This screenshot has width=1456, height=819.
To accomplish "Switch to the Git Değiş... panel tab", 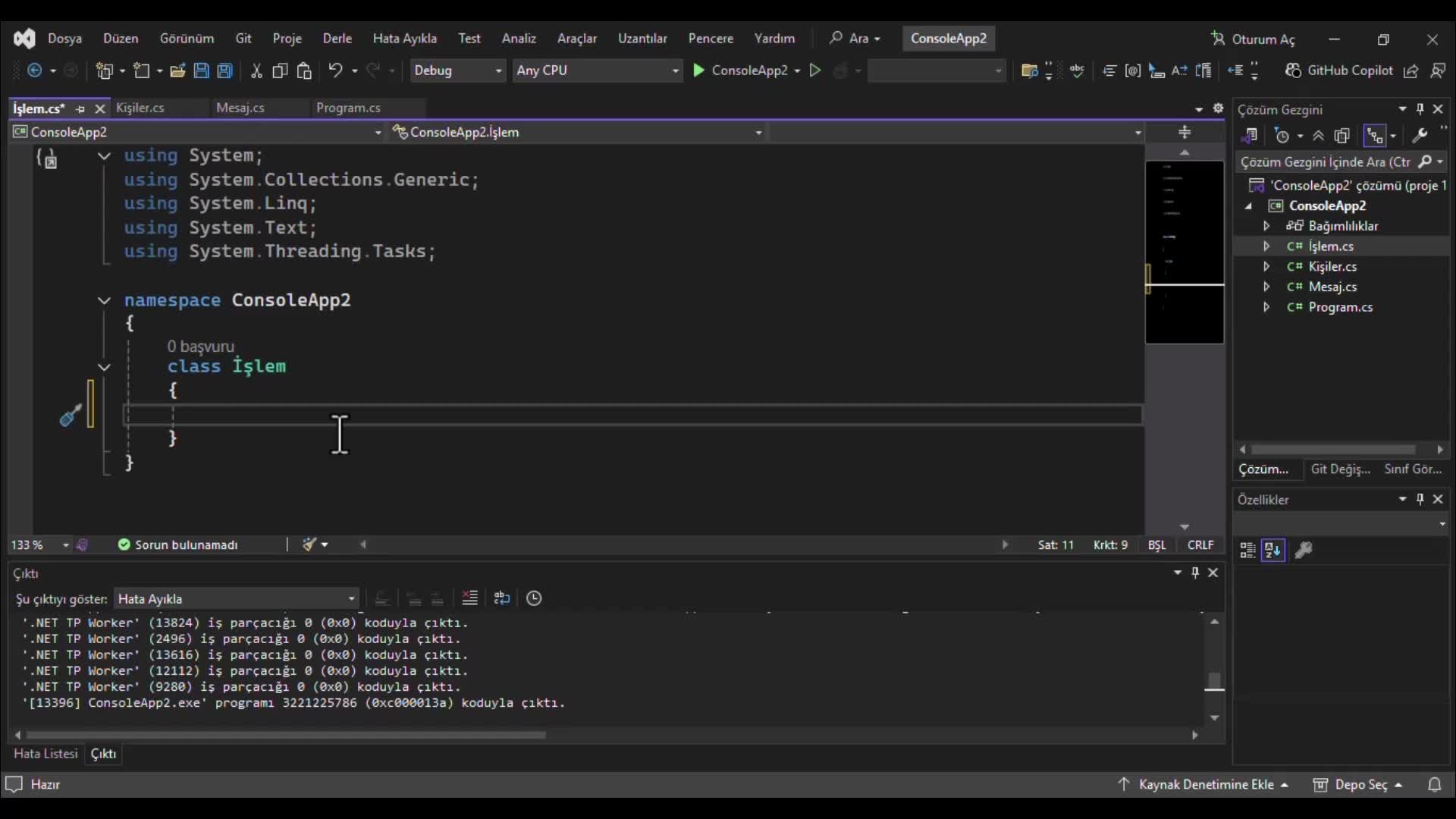I will pos(1340,469).
